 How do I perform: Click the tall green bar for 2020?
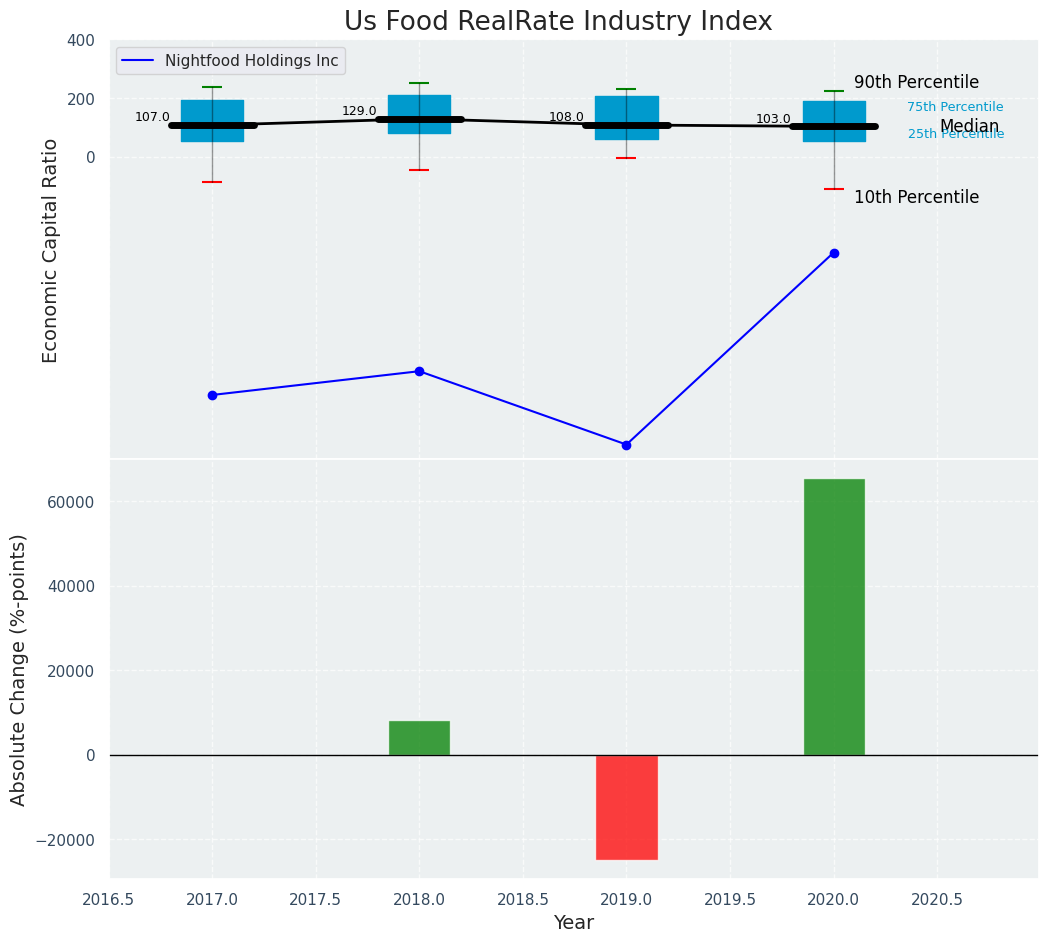tap(834, 616)
